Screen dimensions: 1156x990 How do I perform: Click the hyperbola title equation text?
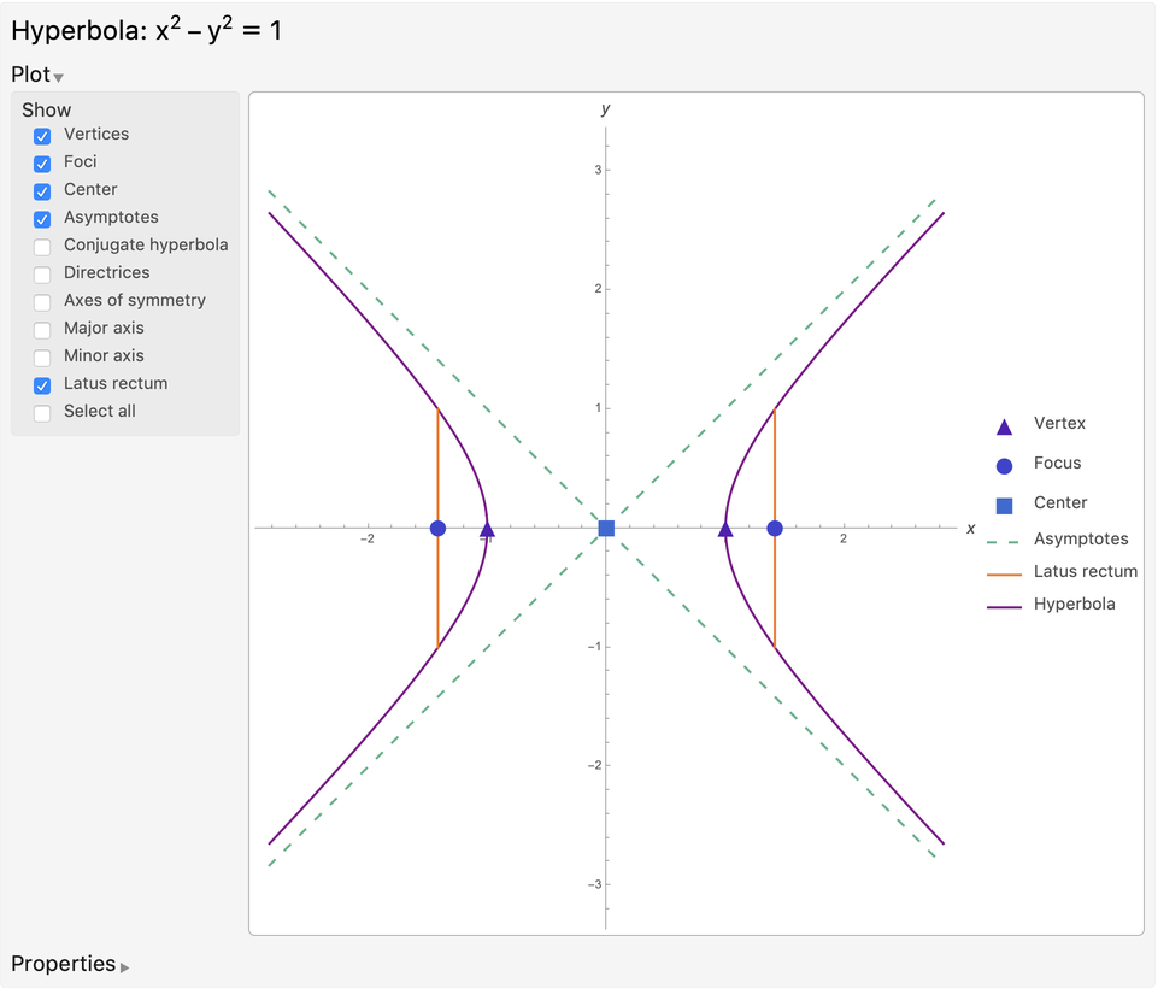(146, 32)
